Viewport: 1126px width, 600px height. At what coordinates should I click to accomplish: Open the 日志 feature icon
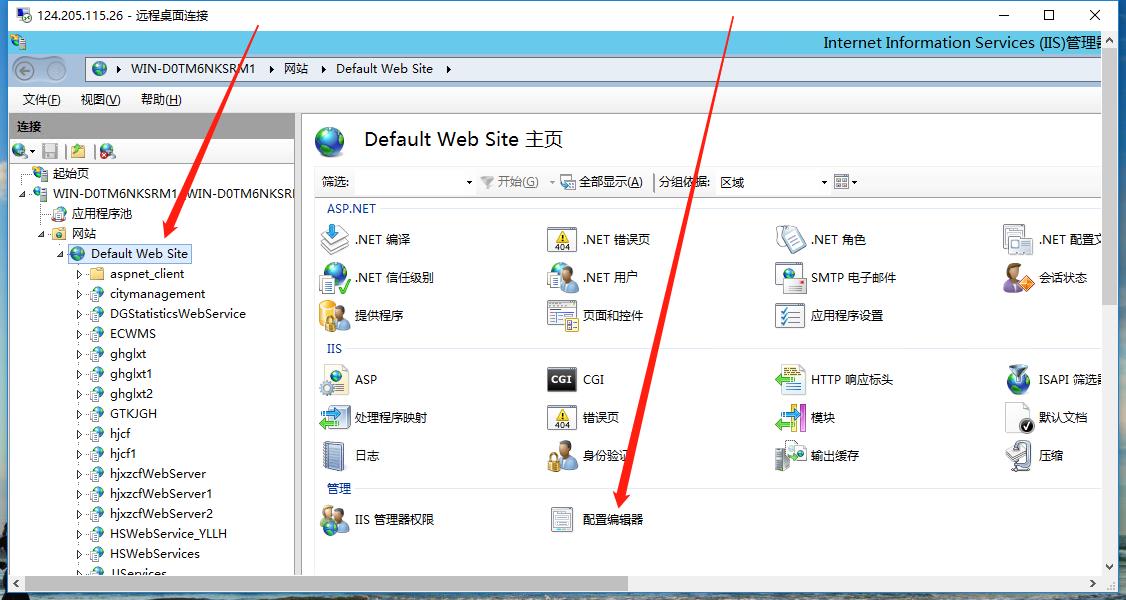coord(335,456)
